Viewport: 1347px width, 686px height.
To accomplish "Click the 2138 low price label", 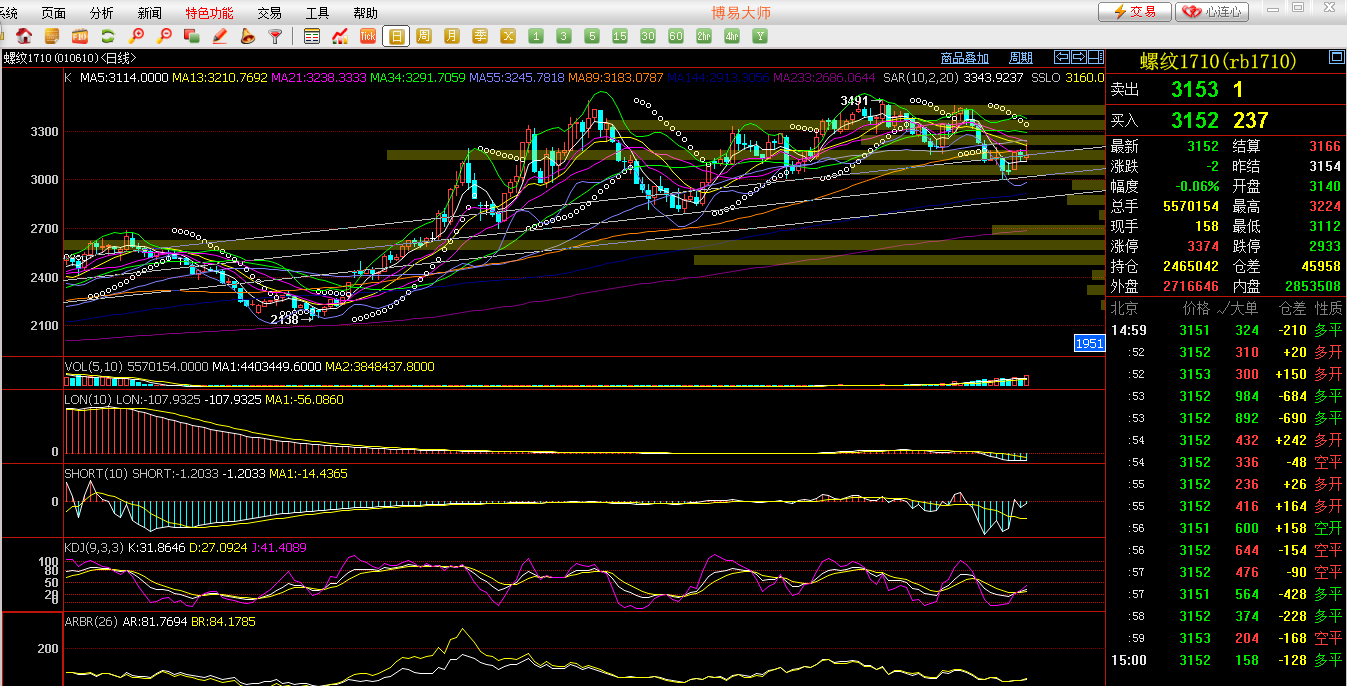I will [x=285, y=320].
